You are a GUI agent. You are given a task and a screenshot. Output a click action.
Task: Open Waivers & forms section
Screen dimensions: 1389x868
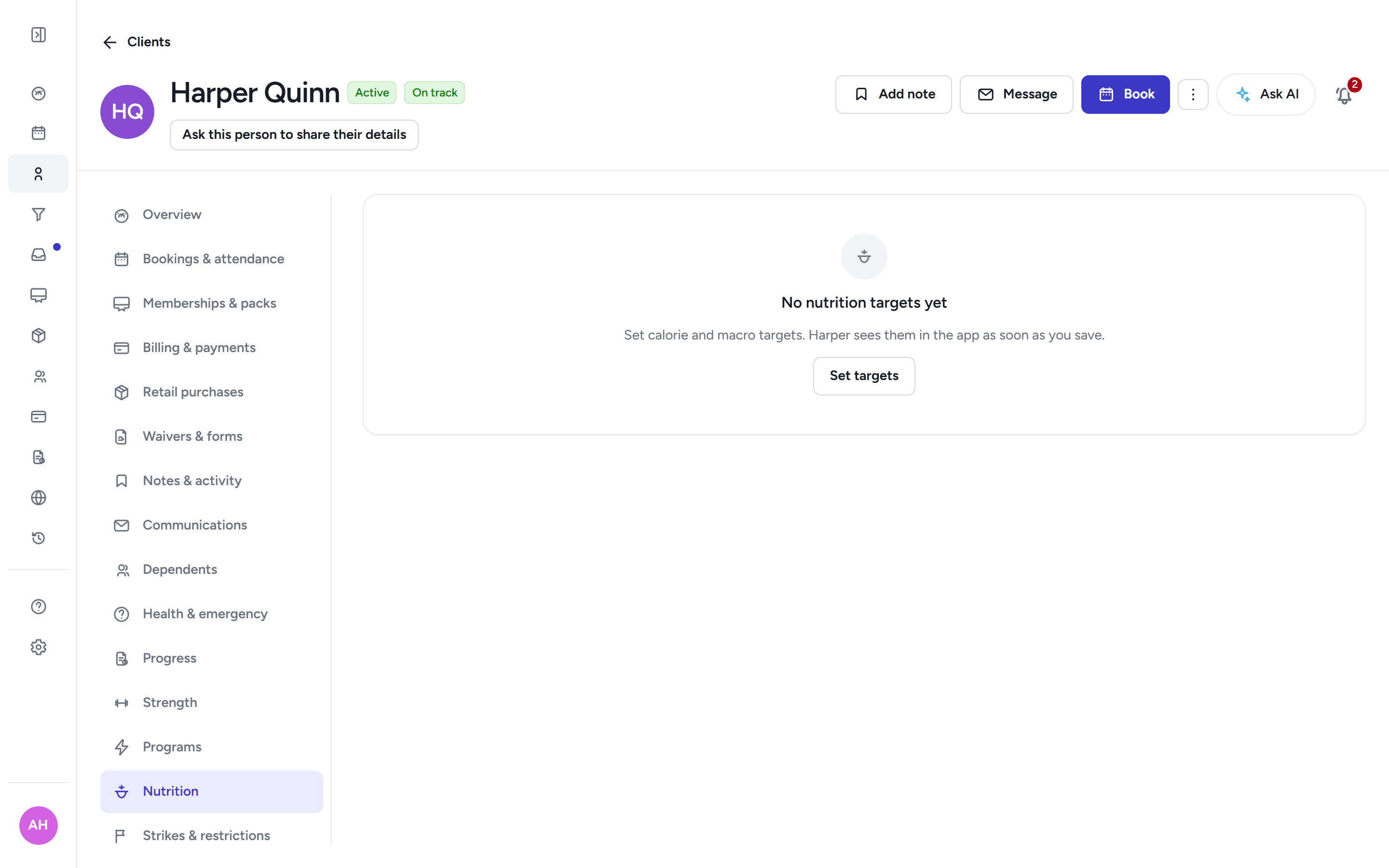(x=212, y=436)
